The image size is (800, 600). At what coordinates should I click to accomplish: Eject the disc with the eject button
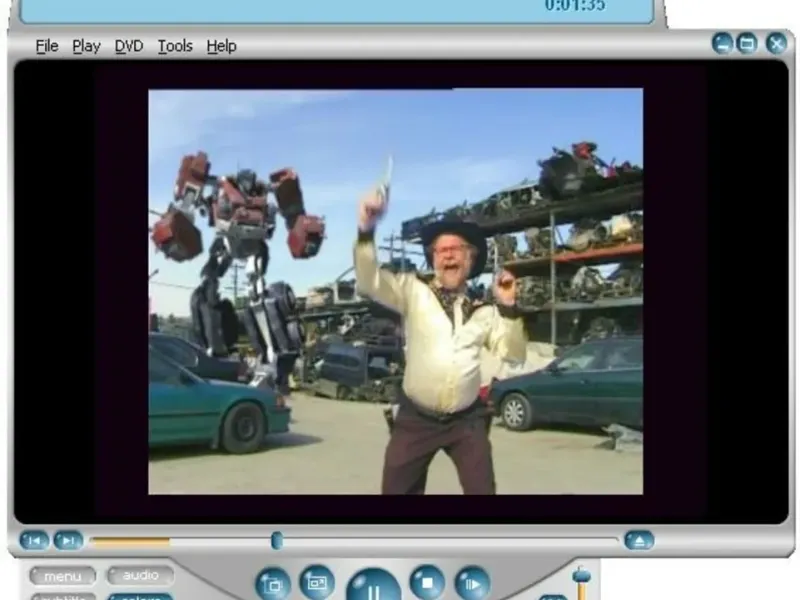pyautogui.click(x=639, y=540)
